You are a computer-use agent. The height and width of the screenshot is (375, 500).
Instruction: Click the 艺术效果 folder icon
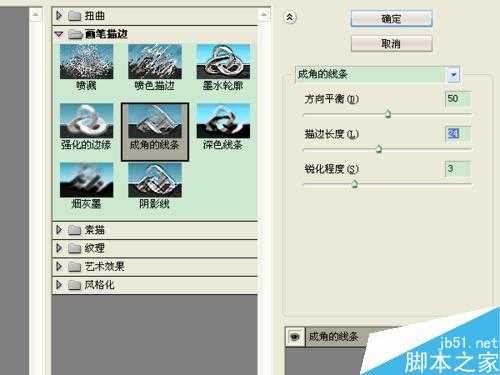75,267
